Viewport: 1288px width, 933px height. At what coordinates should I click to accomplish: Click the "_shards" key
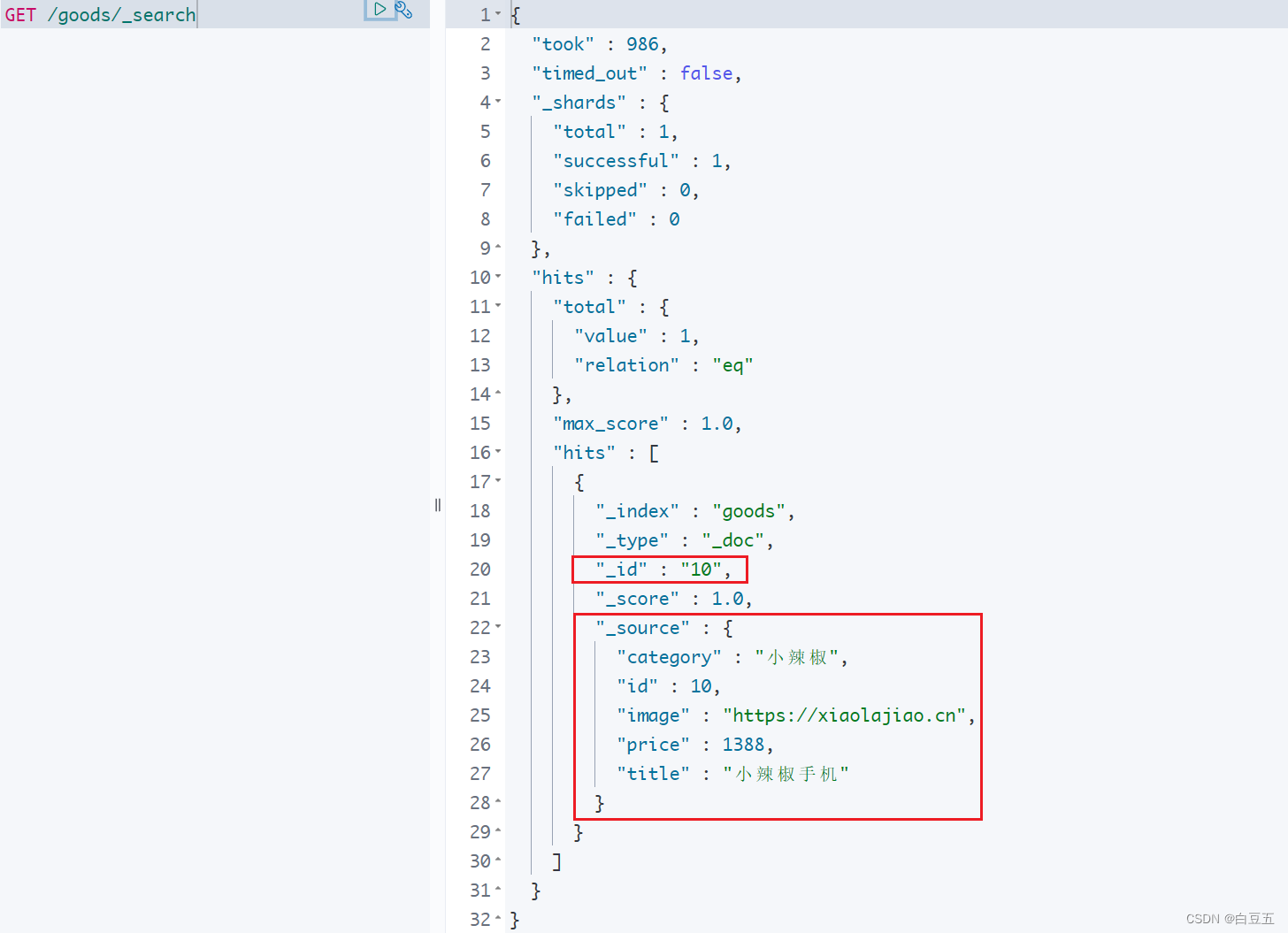tap(579, 103)
